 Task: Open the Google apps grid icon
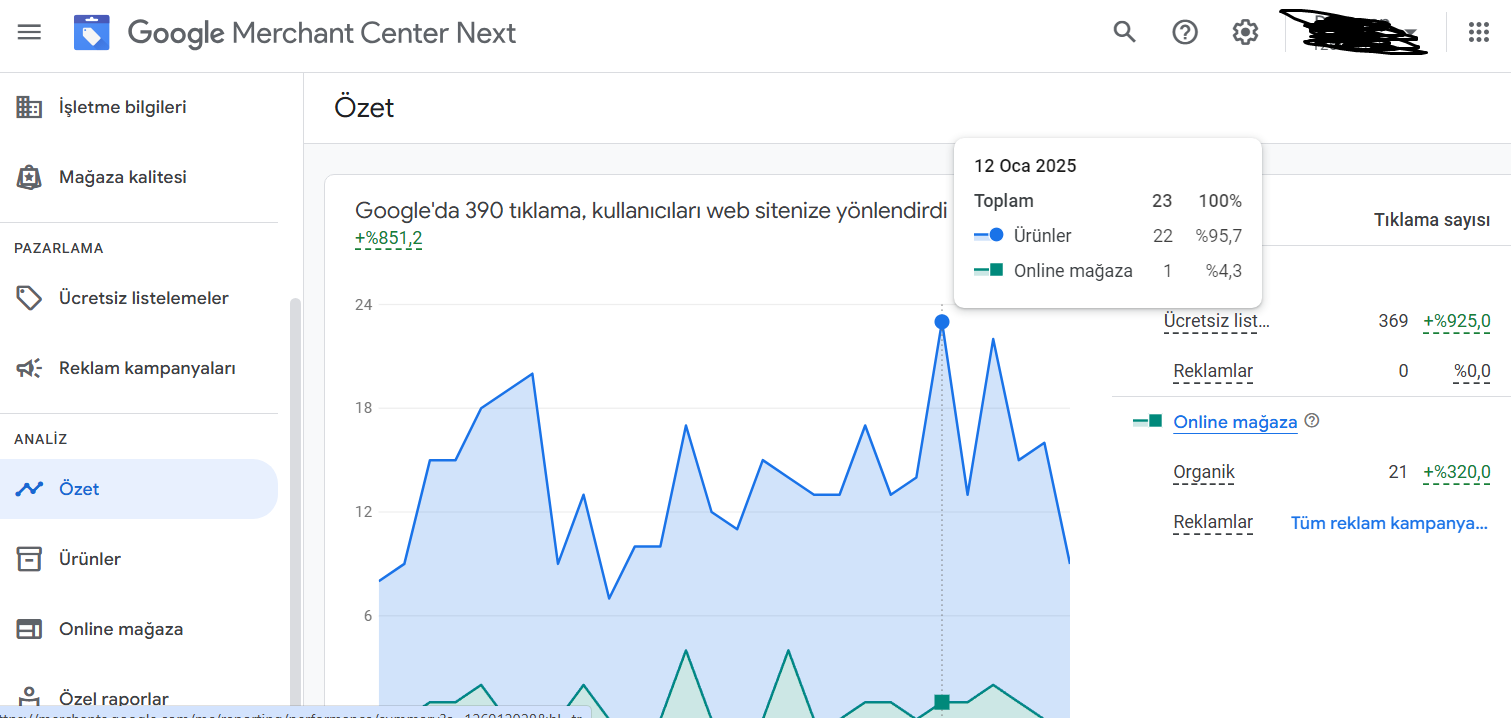[x=1479, y=32]
